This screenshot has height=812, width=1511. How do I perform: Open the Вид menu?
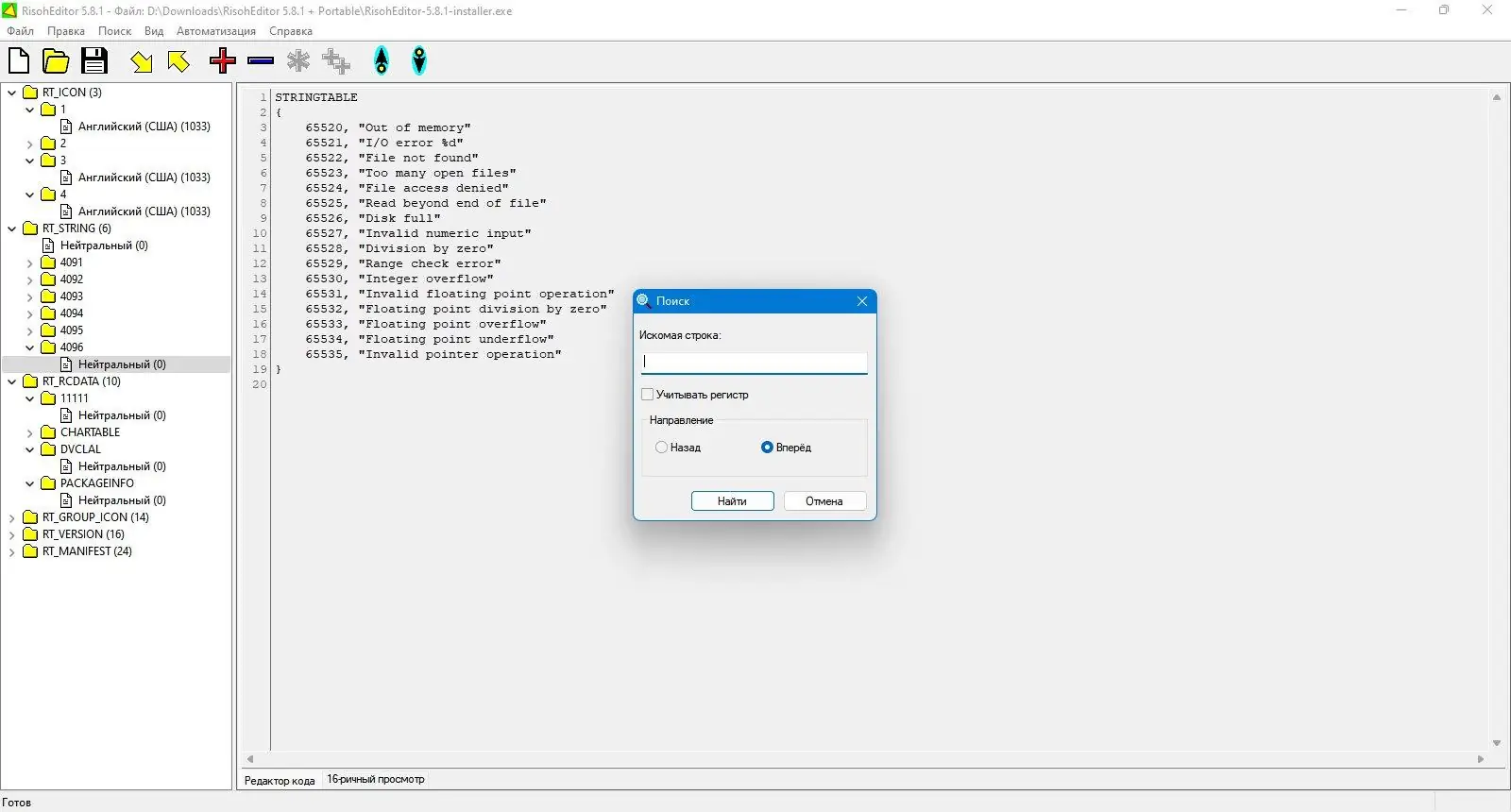pos(154,31)
